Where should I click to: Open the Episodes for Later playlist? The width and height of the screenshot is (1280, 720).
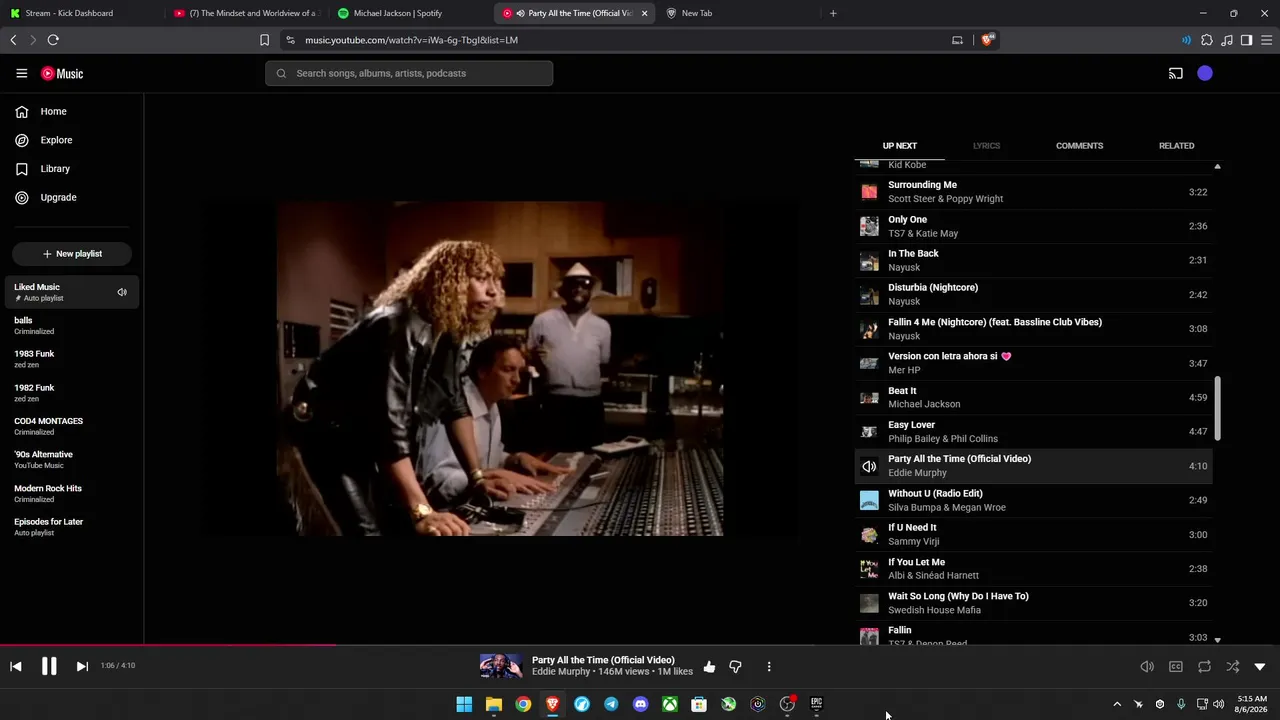click(x=72, y=527)
